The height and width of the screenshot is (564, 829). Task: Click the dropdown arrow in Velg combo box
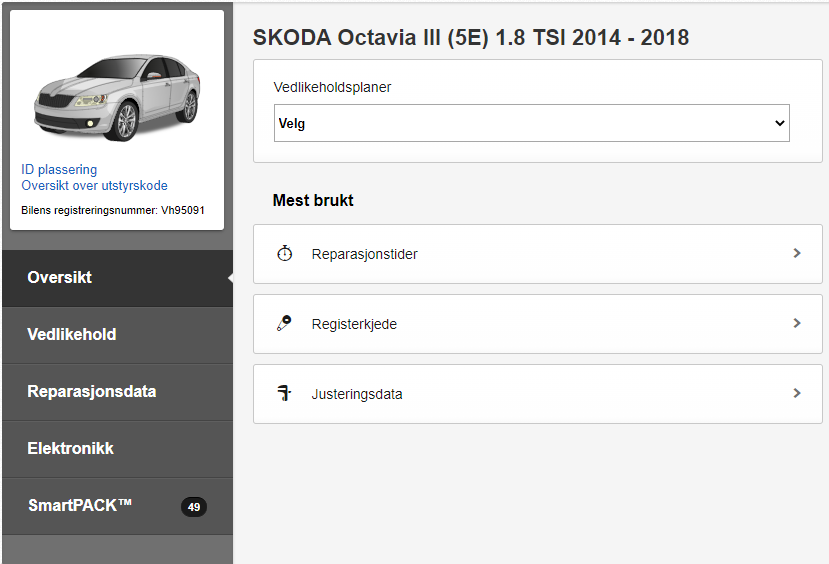click(779, 123)
